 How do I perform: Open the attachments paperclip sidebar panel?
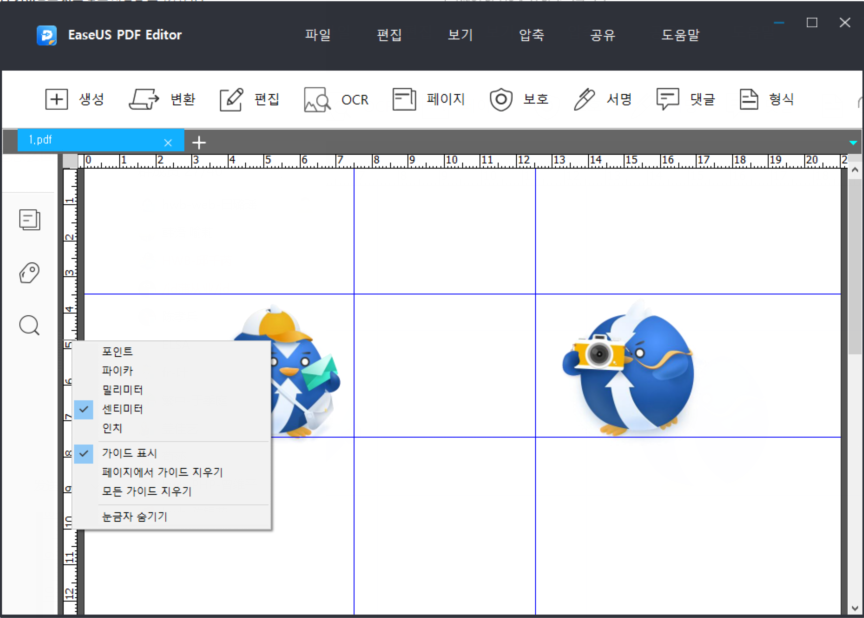[x=30, y=273]
